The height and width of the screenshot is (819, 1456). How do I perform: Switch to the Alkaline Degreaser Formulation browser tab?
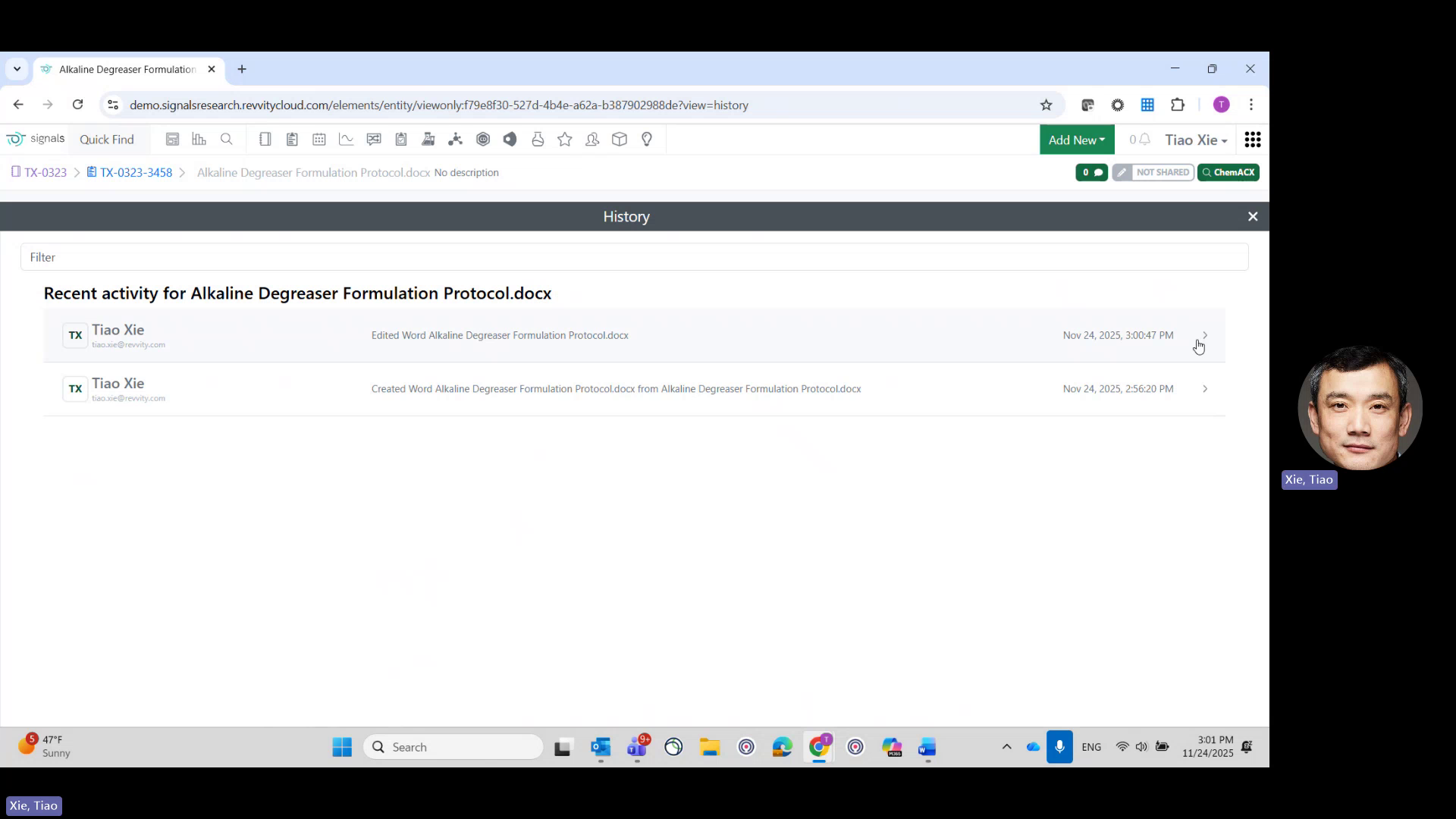125,69
